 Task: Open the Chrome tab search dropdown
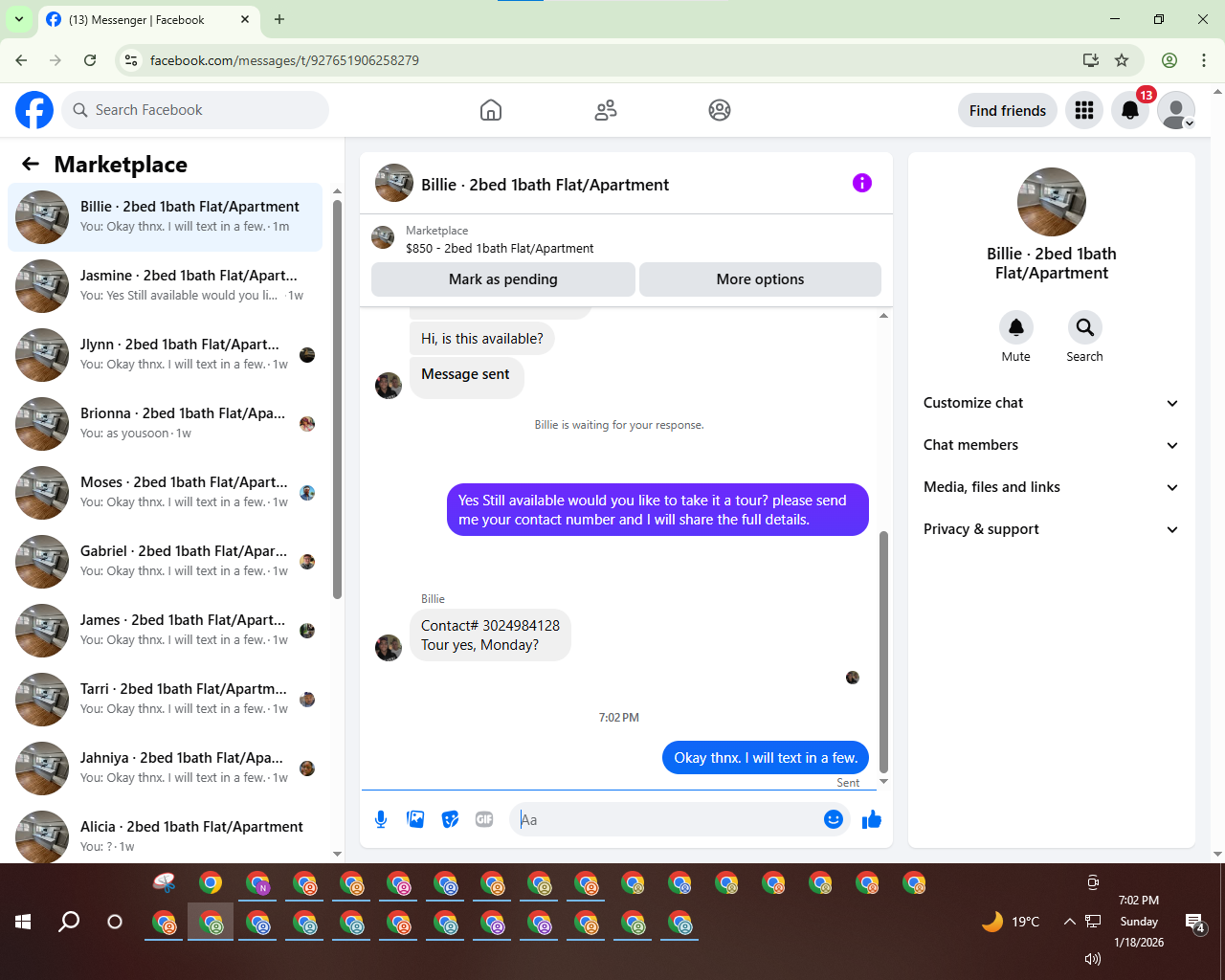18,19
